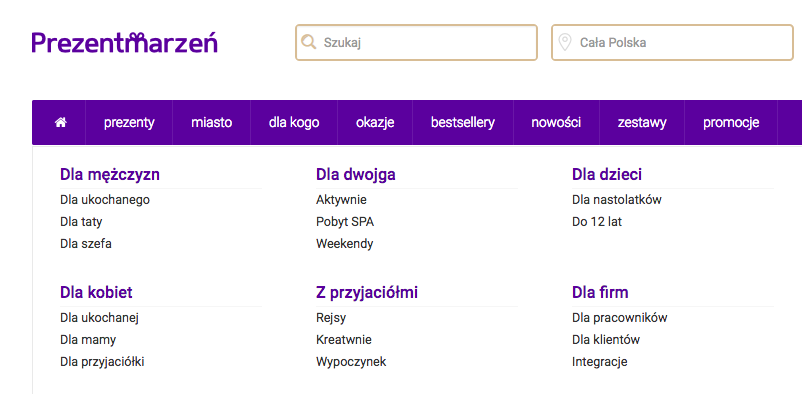Focus the Szukaj search field
Image resolution: width=802 pixels, height=394 pixels.
coord(416,42)
